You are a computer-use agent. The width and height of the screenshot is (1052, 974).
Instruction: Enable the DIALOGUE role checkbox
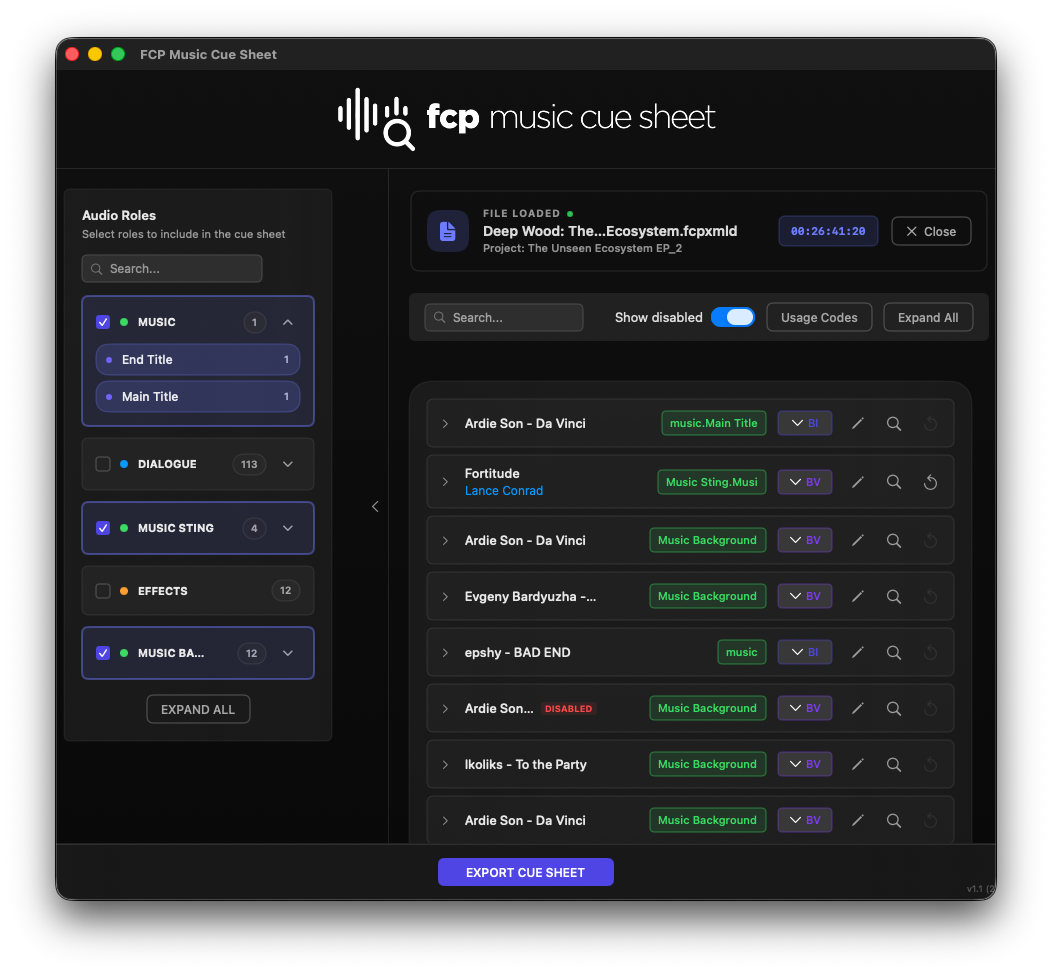pos(103,464)
